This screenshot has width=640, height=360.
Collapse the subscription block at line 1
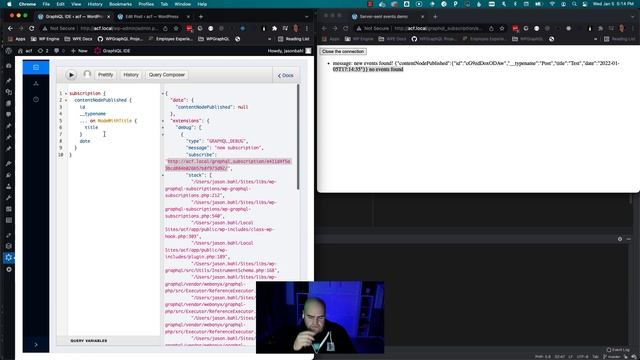tap(66, 93)
